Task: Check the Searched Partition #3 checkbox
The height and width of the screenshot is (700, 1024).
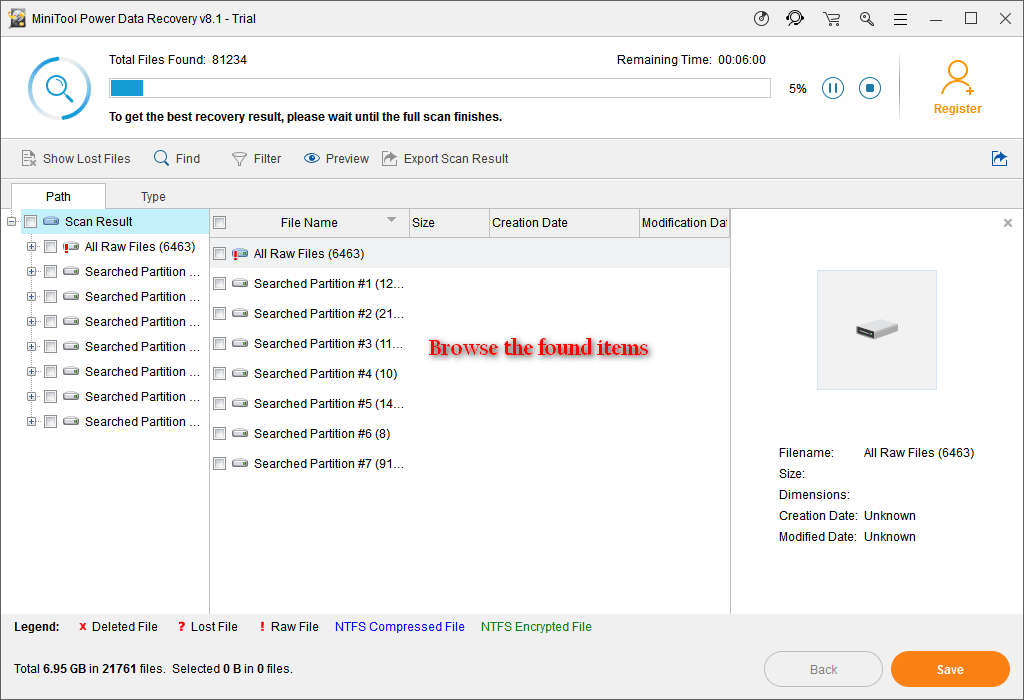Action: pos(219,343)
